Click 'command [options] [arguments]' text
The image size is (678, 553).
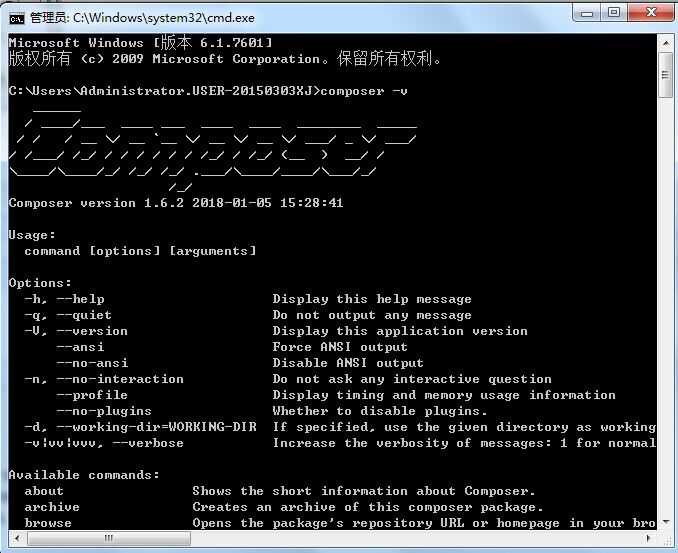click(x=141, y=251)
